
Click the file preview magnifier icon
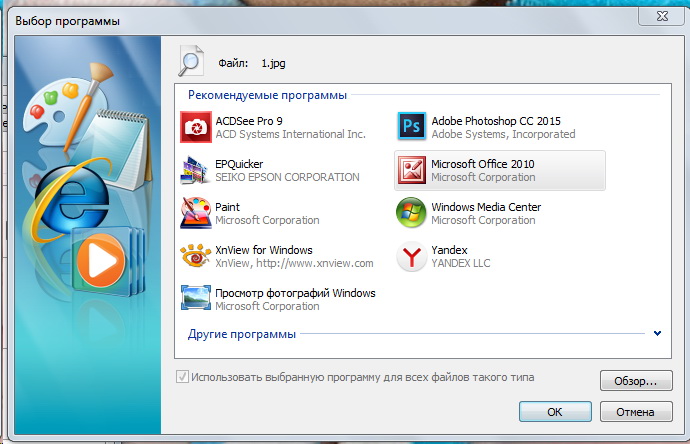[x=191, y=61]
